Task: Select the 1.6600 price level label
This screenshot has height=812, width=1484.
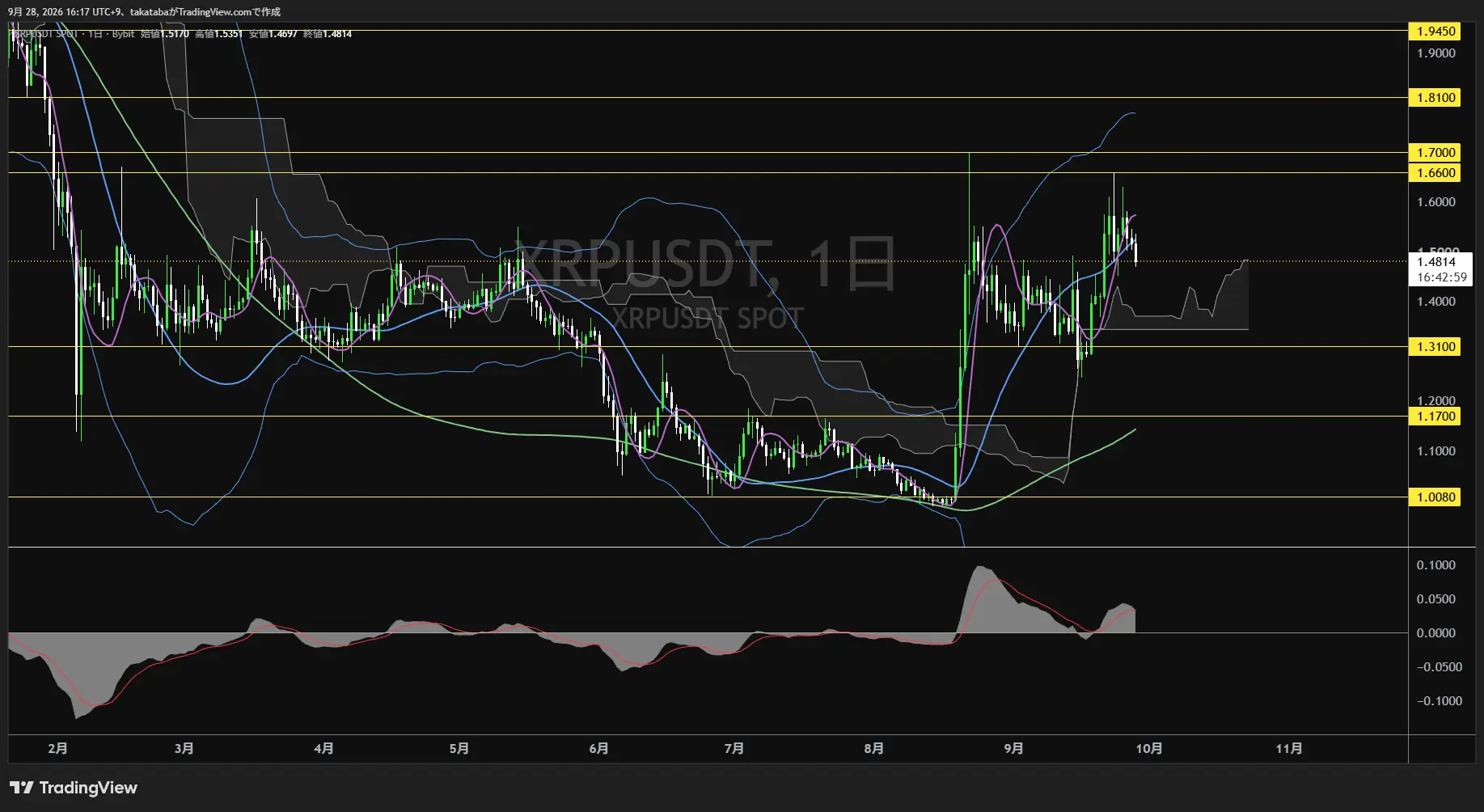Action: click(x=1435, y=172)
